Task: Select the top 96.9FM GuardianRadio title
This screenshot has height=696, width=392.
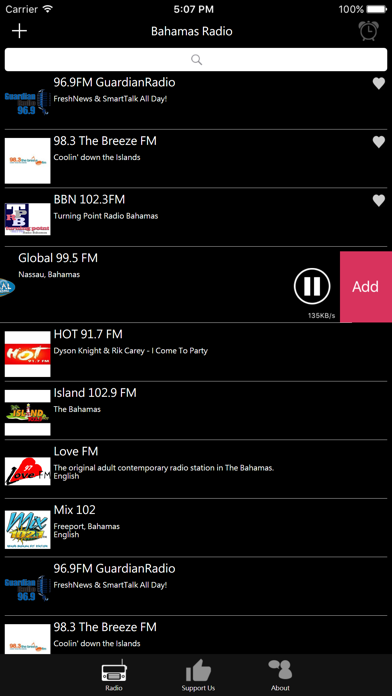Action: click(115, 83)
